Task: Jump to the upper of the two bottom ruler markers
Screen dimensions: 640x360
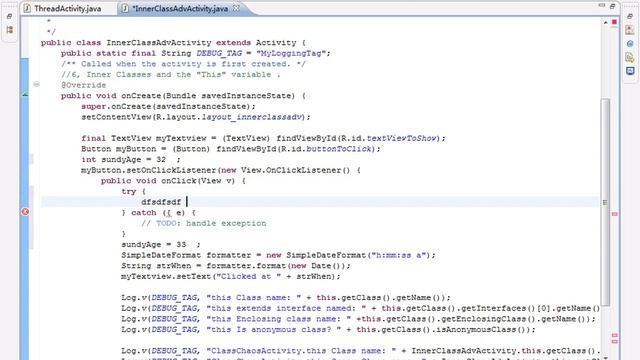Action: coord(614,336)
